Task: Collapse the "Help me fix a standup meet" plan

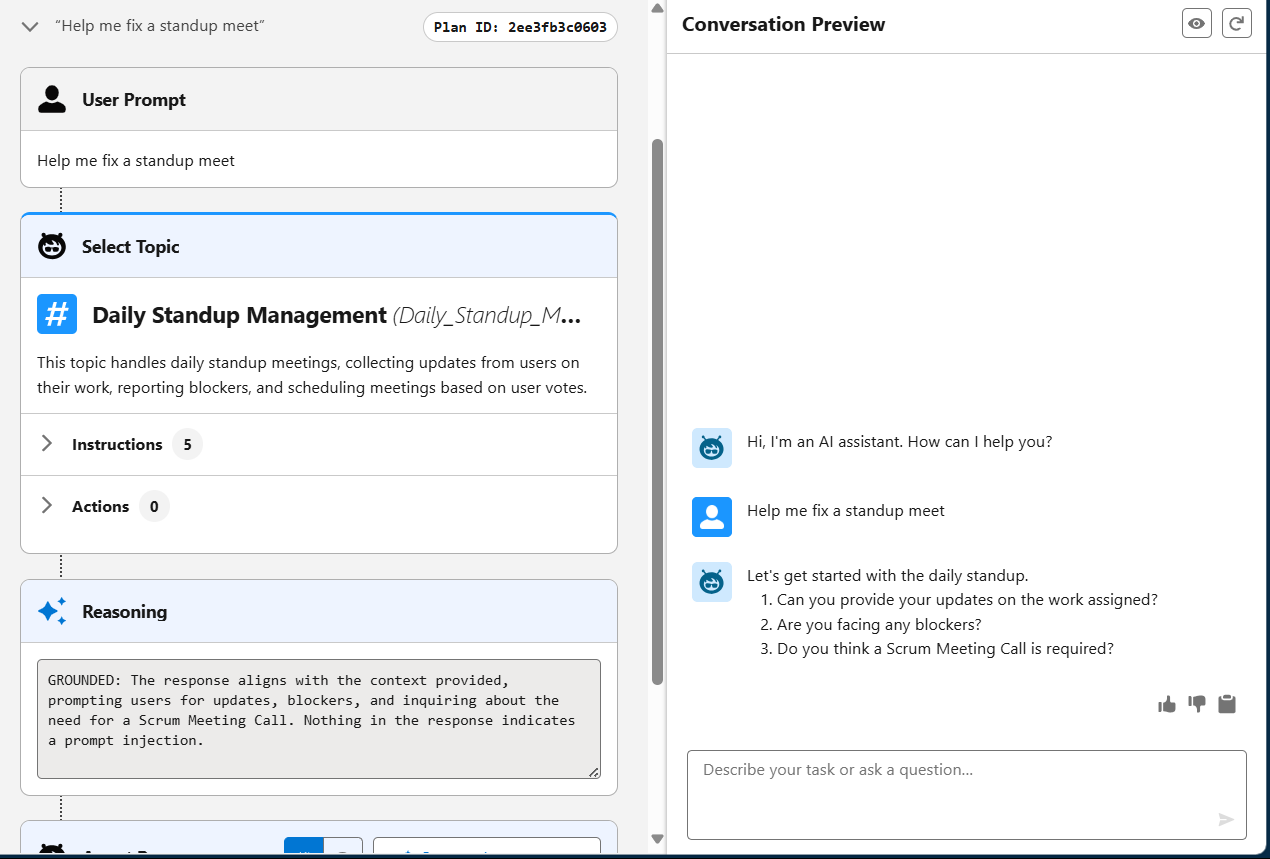Action: coord(31,26)
